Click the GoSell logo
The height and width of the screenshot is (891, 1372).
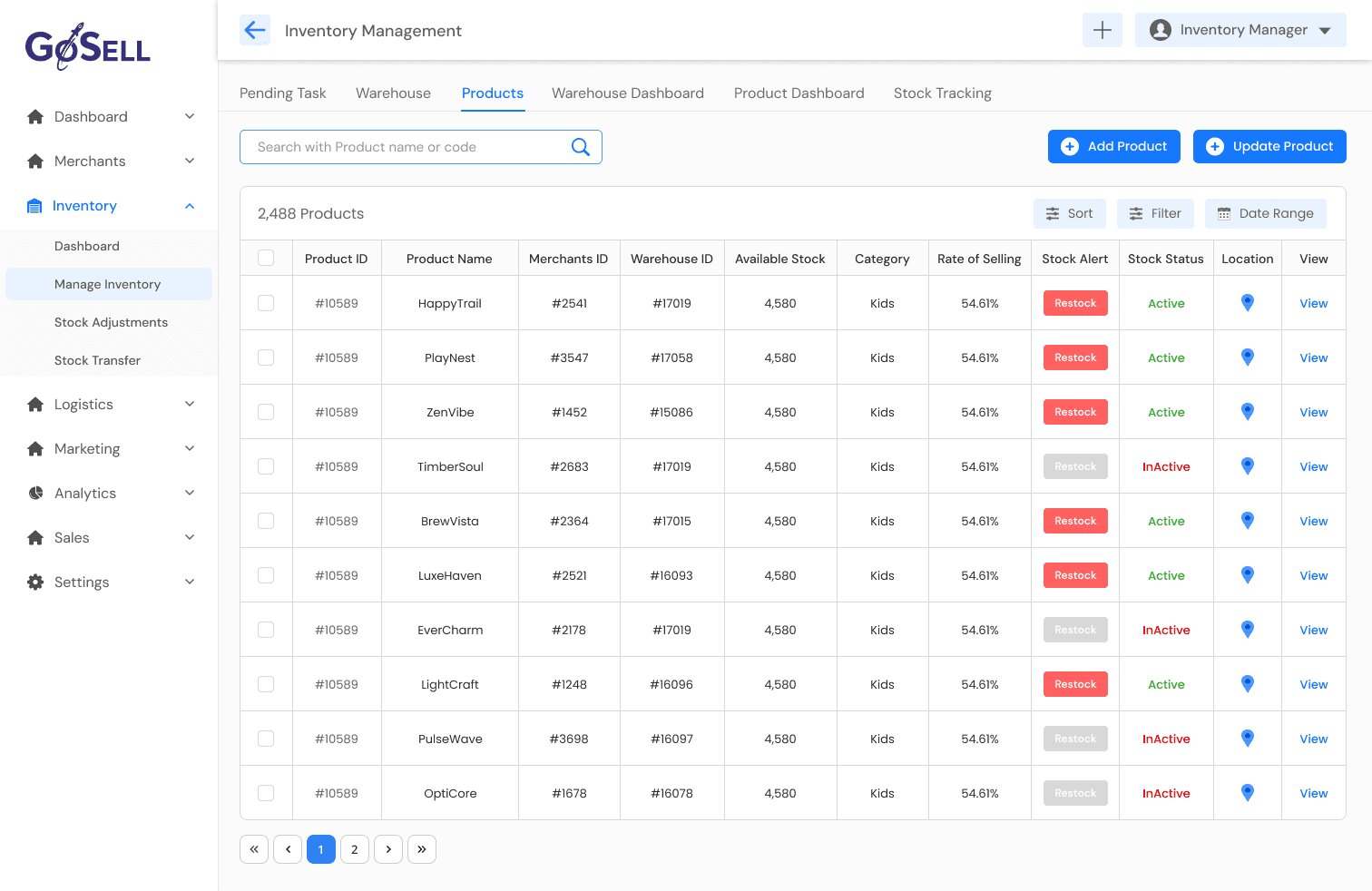88,46
